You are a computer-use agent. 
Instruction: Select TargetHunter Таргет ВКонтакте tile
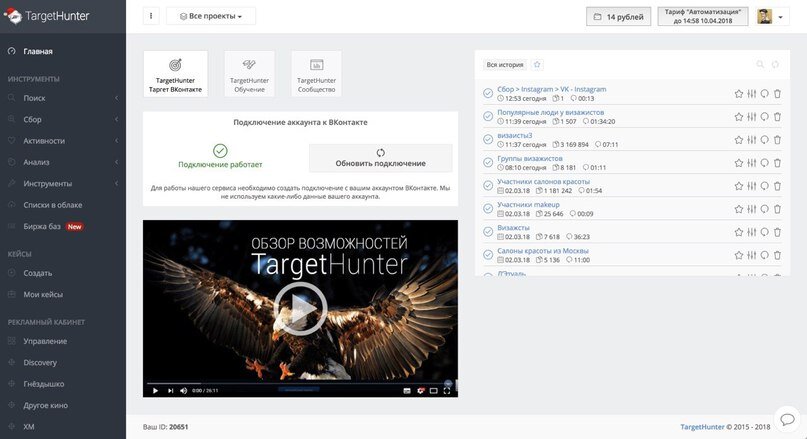click(x=176, y=74)
